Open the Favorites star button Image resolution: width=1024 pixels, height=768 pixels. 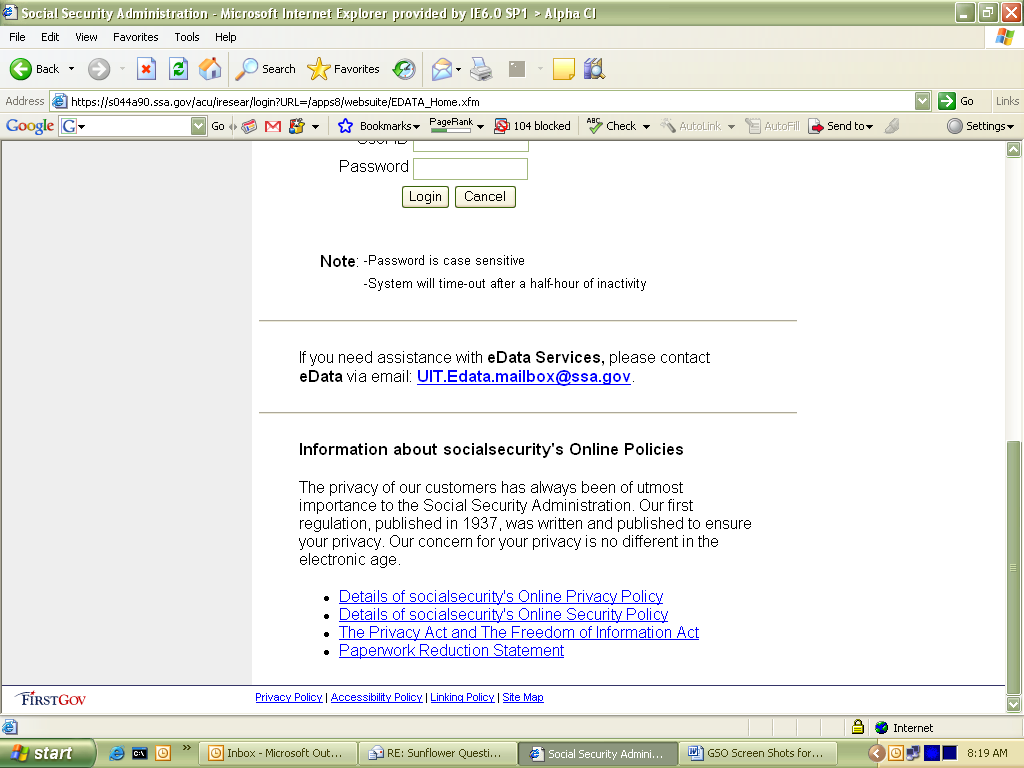[x=344, y=69]
